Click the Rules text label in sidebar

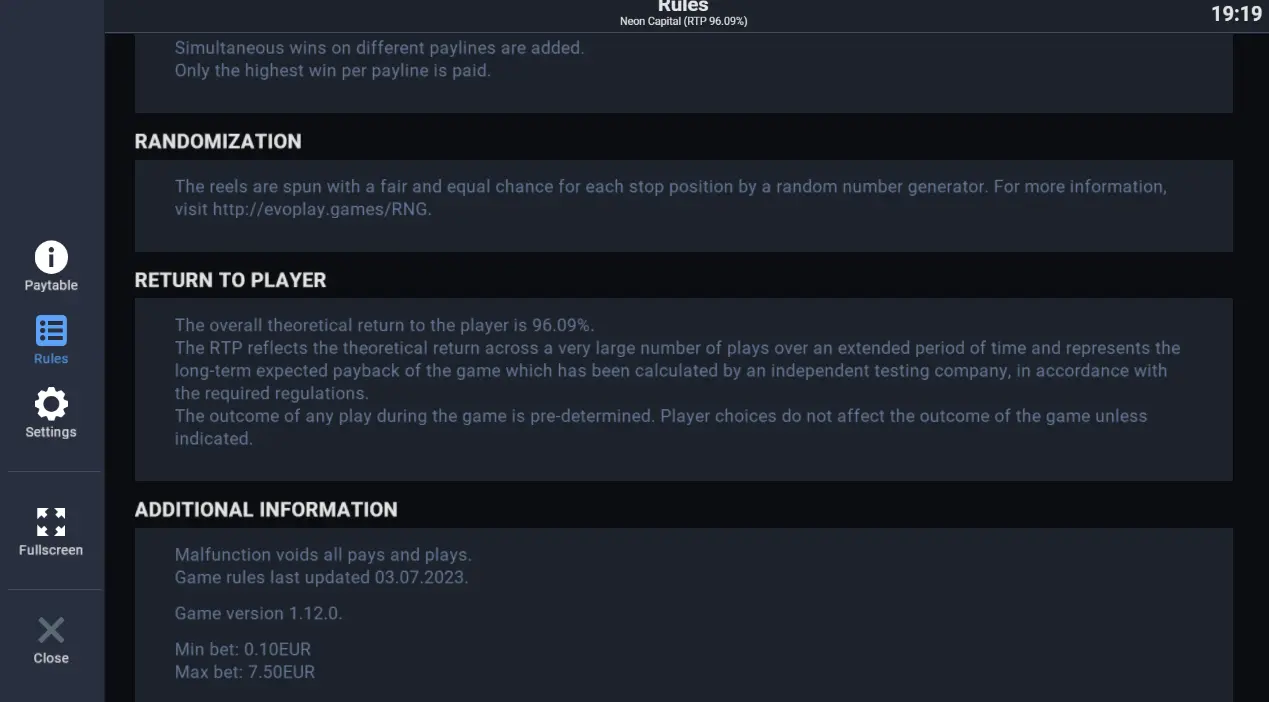point(51,358)
